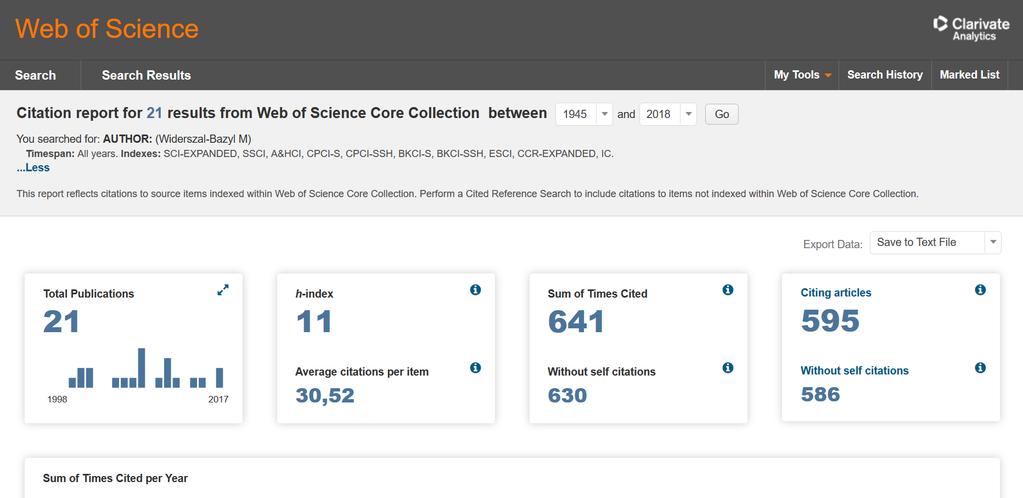The width and height of the screenshot is (1023, 498).
Task: Click the value 630 without self citations
Action: click(x=568, y=396)
